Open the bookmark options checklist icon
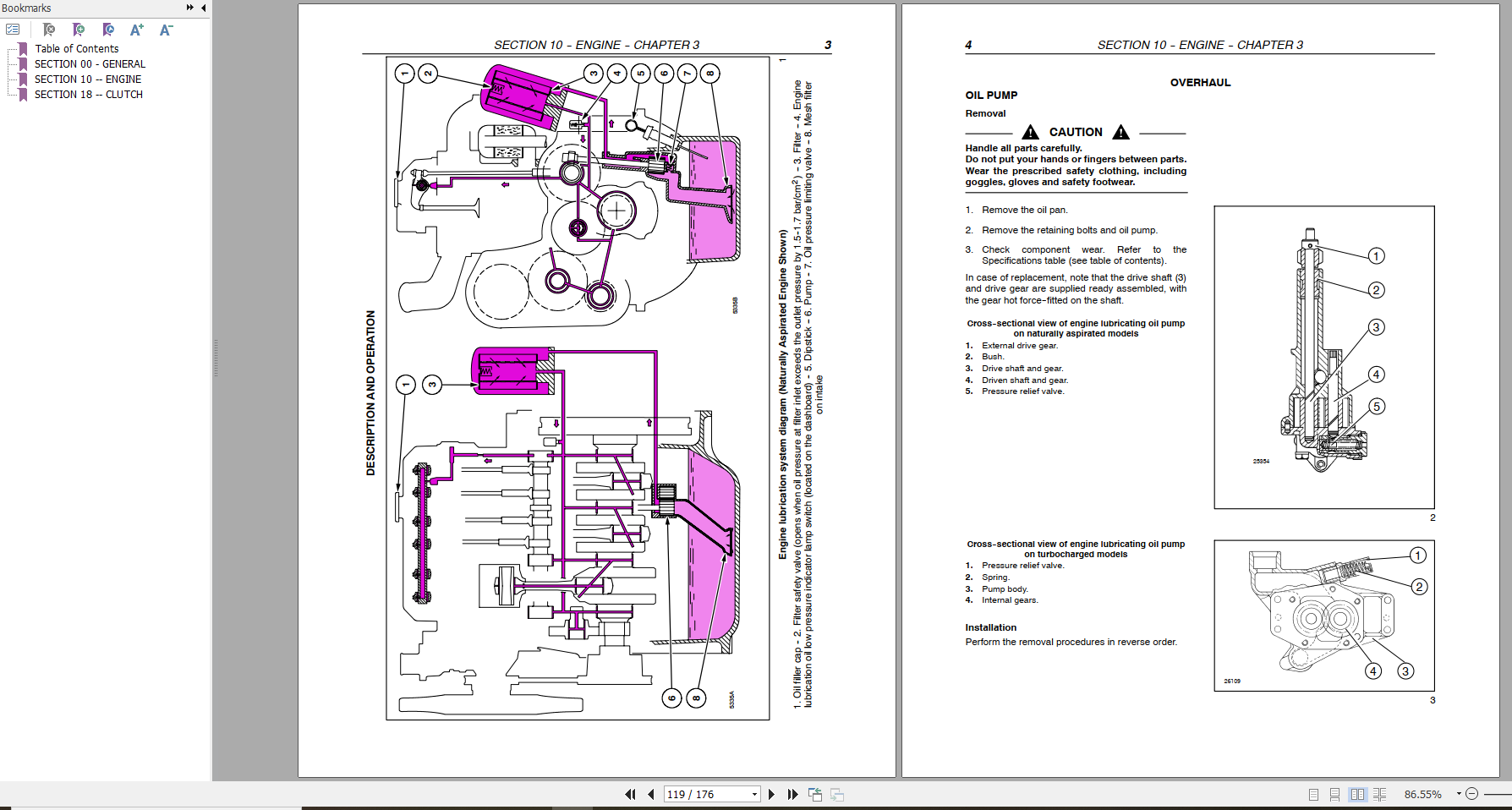This screenshot has width=1512, height=810. coord(12,28)
